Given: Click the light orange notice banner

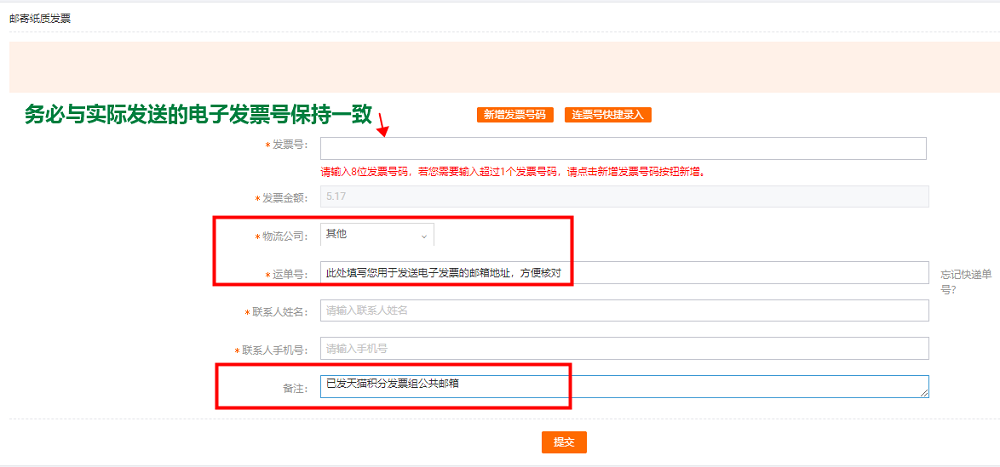Looking at the screenshot, I should (500, 67).
